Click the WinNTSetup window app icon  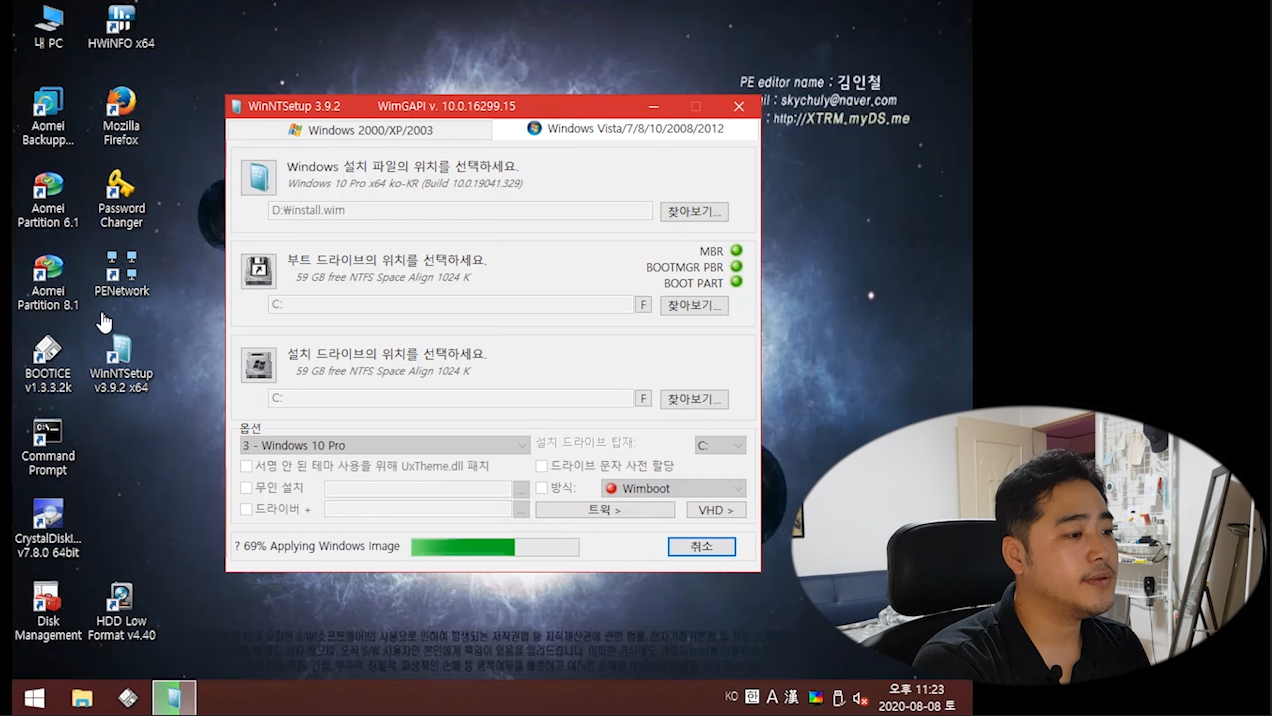pyautogui.click(x=236, y=106)
